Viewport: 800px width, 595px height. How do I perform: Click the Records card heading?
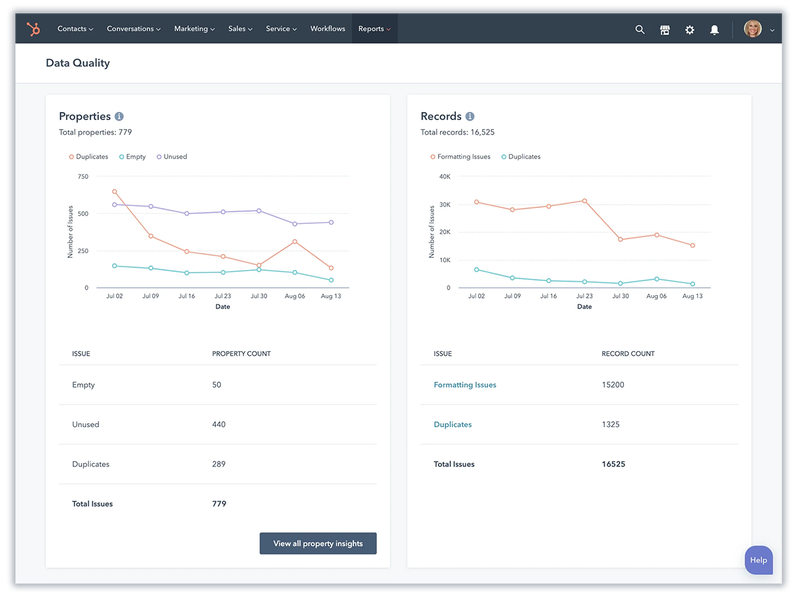tap(441, 116)
